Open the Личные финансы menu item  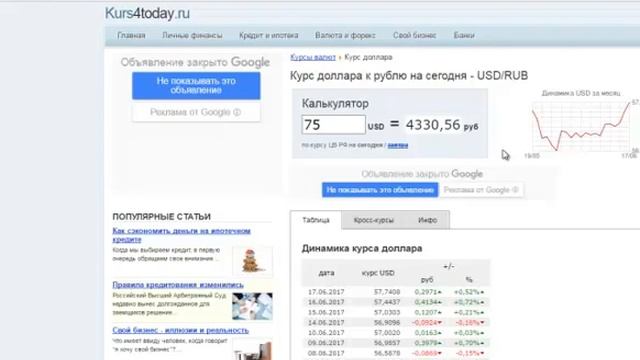coord(192,36)
